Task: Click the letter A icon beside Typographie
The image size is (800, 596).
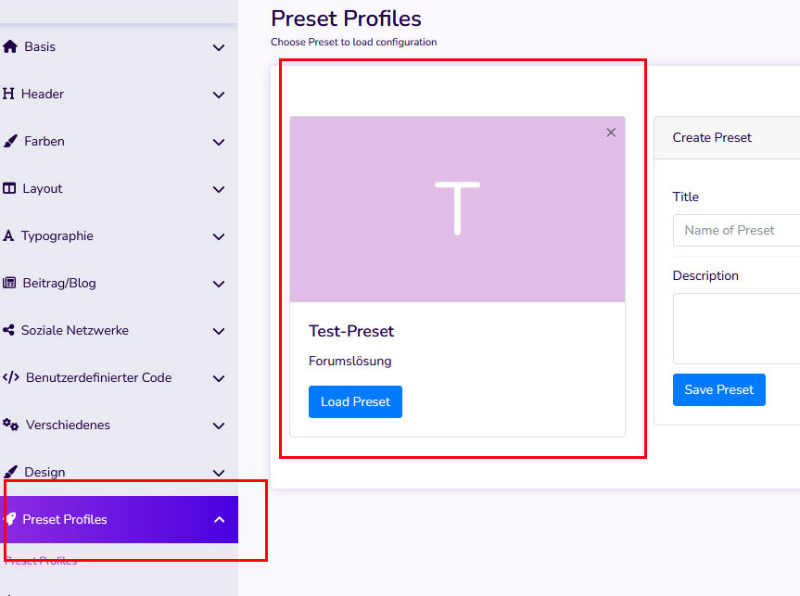Action: [8, 236]
